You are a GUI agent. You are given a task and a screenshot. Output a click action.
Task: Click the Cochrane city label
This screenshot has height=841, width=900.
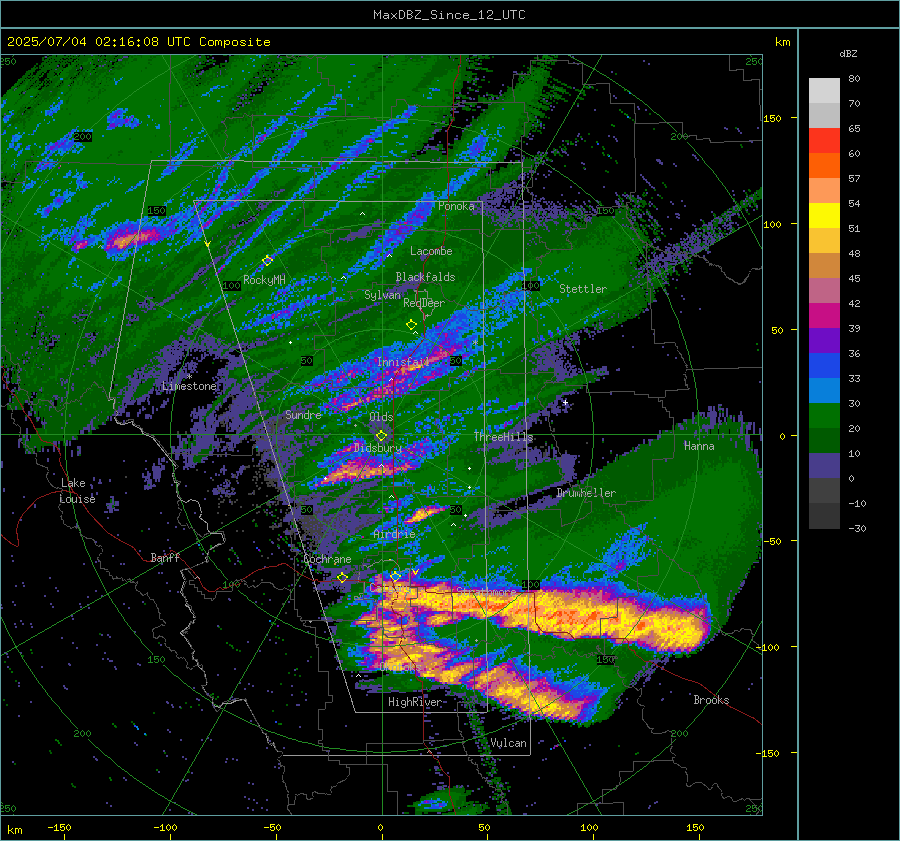[327, 559]
